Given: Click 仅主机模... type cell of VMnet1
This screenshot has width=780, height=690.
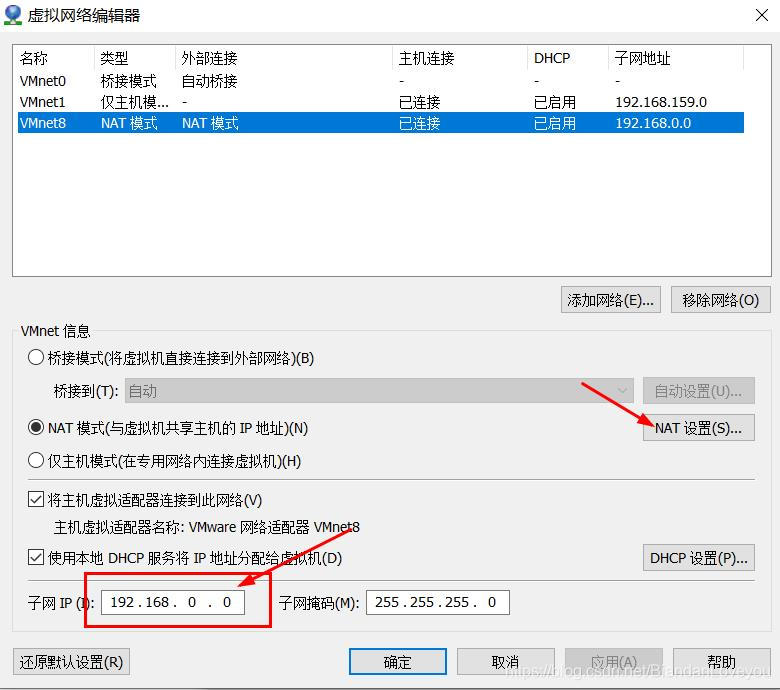Looking at the screenshot, I should click(x=134, y=102).
